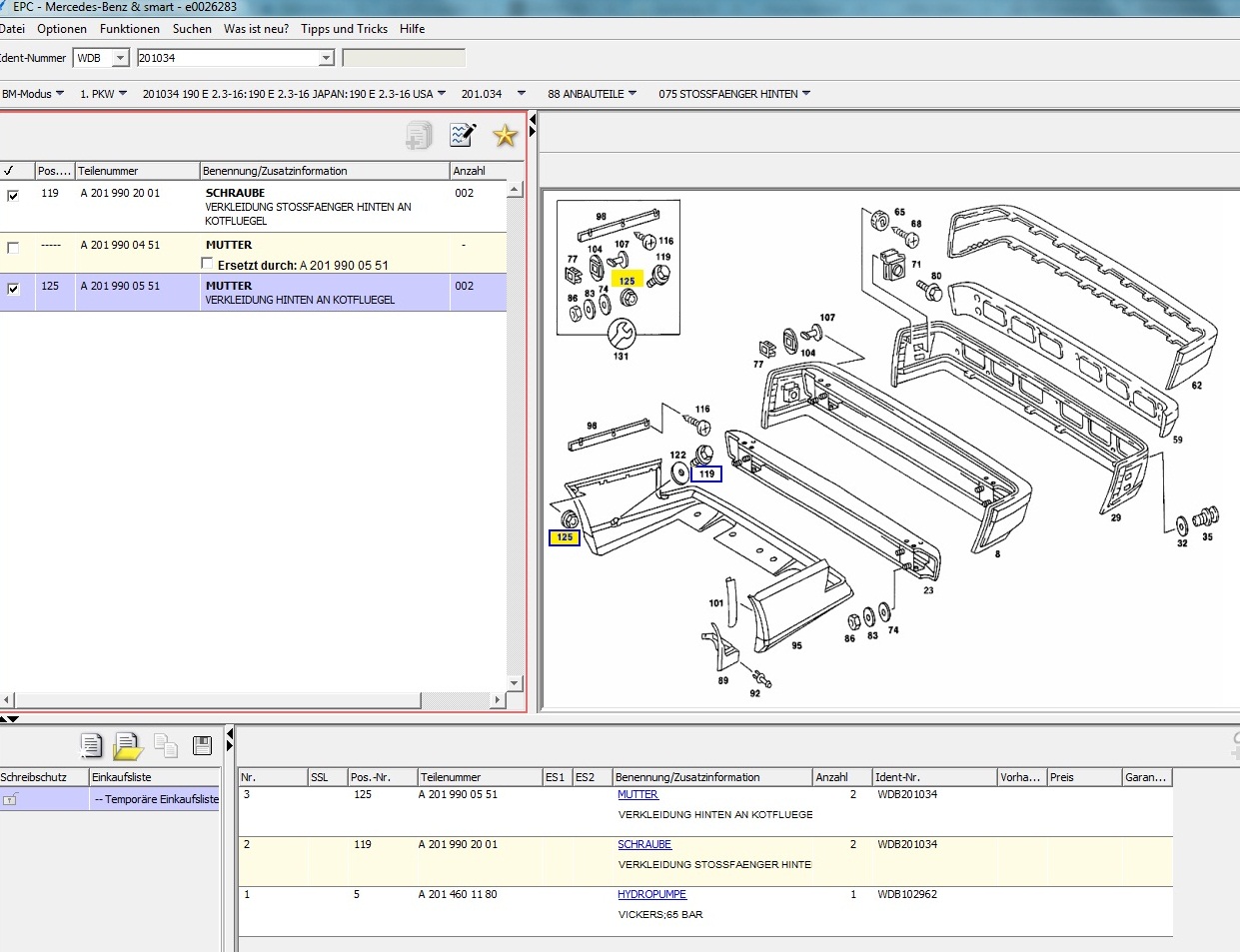Click the Einkaufsliste column header
The image size is (1240, 952).
pos(154,777)
